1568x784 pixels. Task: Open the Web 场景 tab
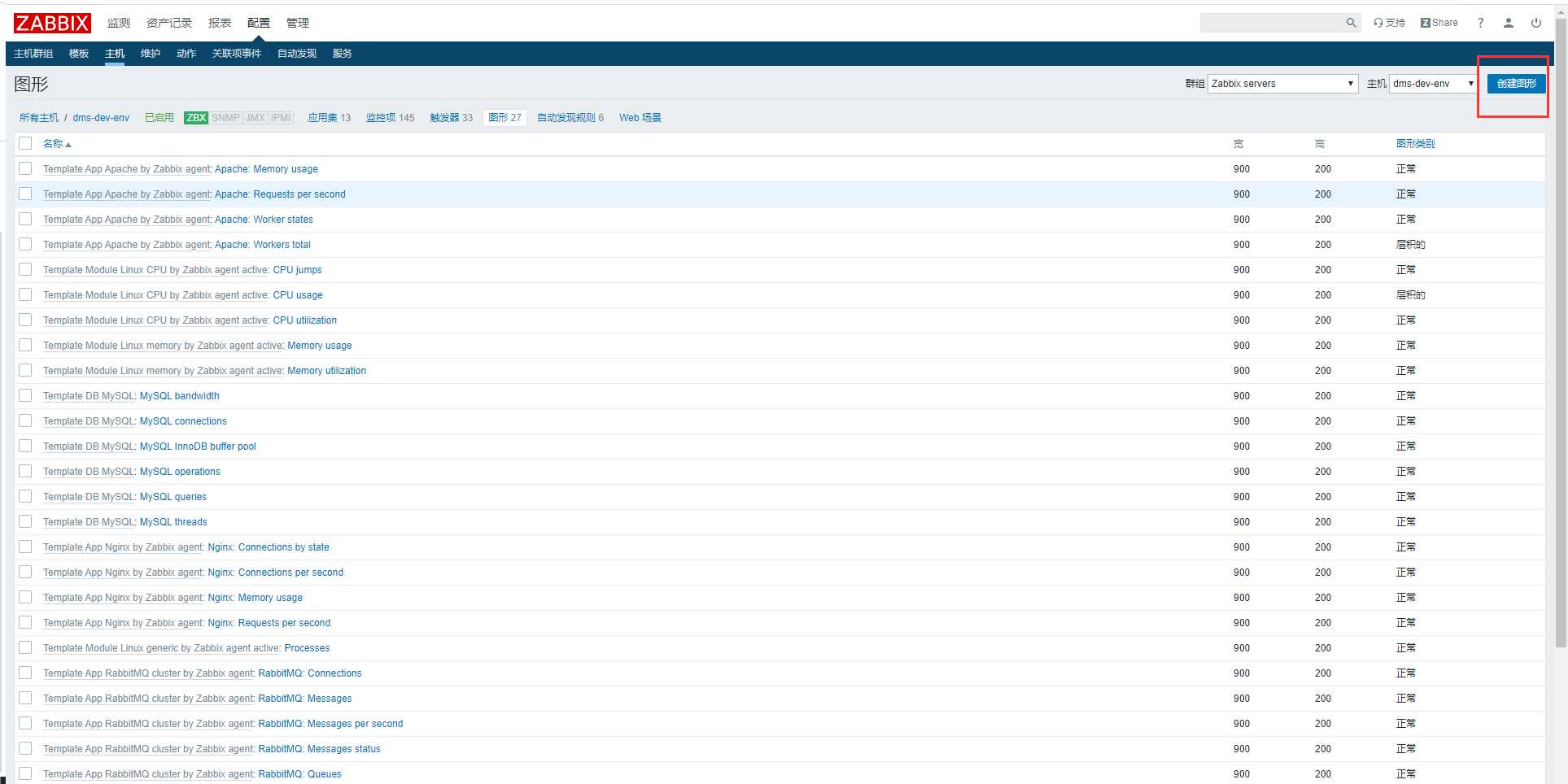[x=640, y=118]
